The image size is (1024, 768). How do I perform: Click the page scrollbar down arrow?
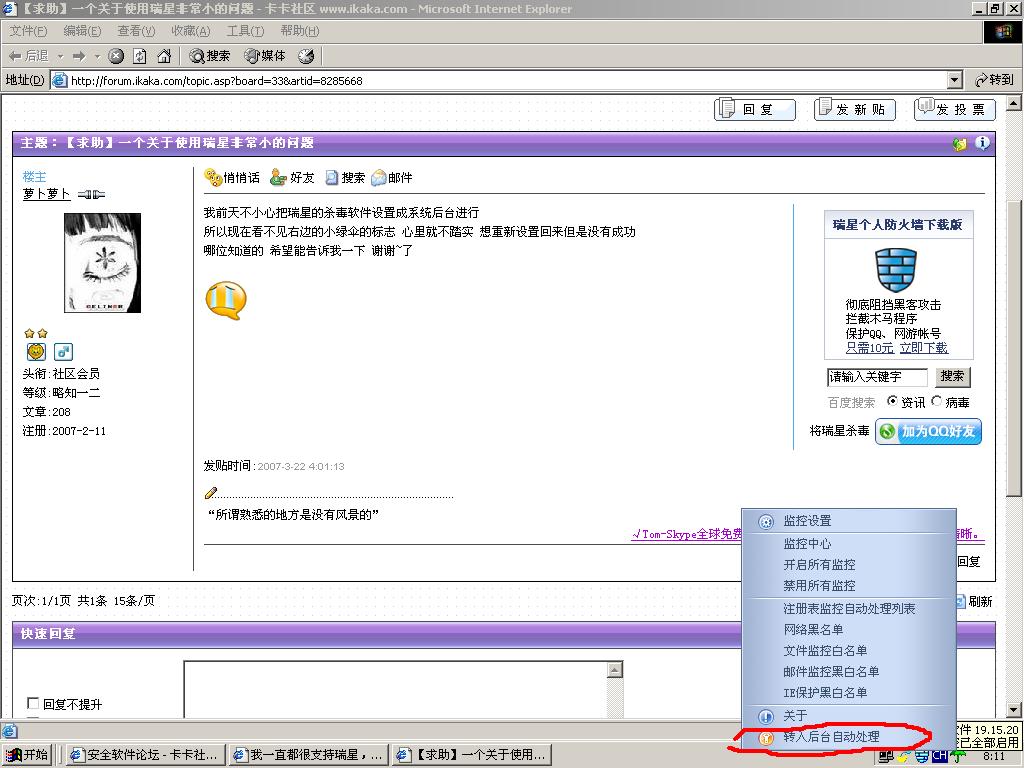point(1014,710)
